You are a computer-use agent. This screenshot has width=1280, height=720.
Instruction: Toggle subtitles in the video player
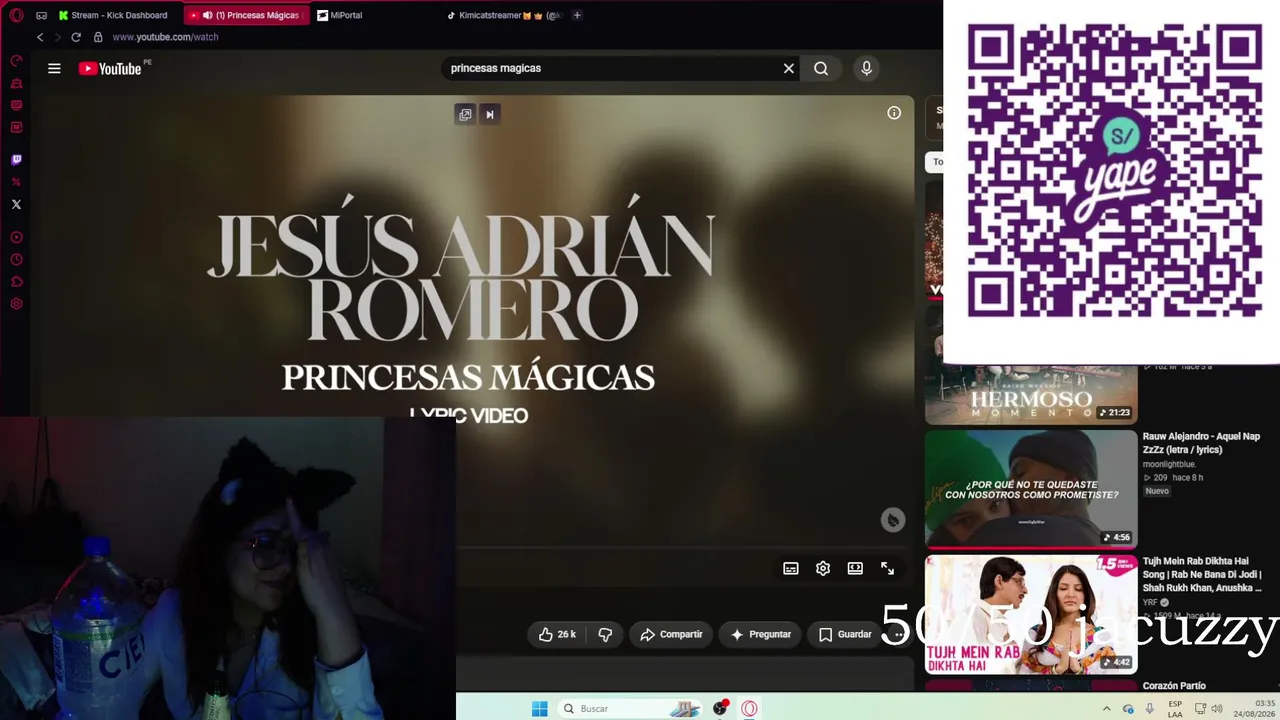791,568
